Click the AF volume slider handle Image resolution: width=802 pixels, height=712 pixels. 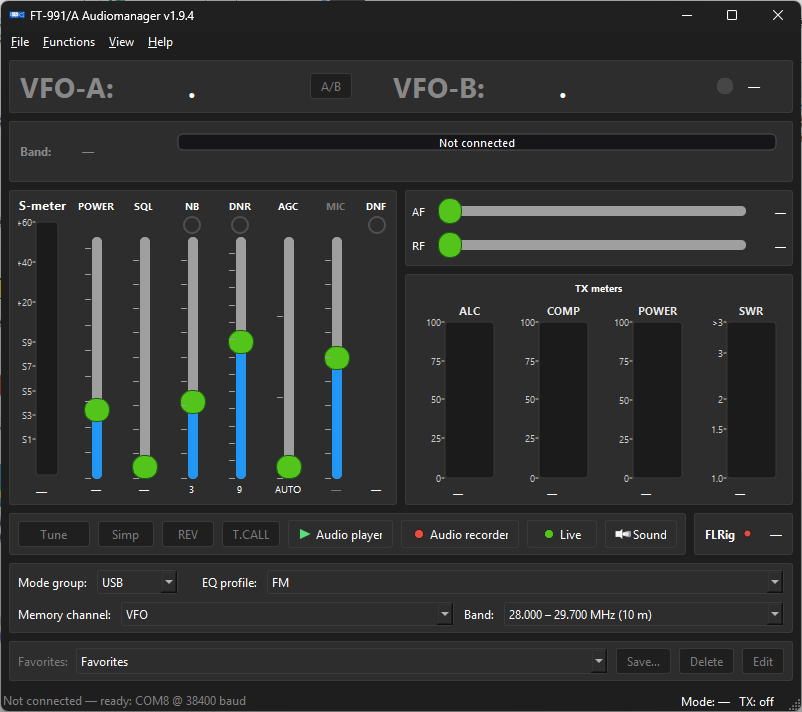[x=450, y=211]
